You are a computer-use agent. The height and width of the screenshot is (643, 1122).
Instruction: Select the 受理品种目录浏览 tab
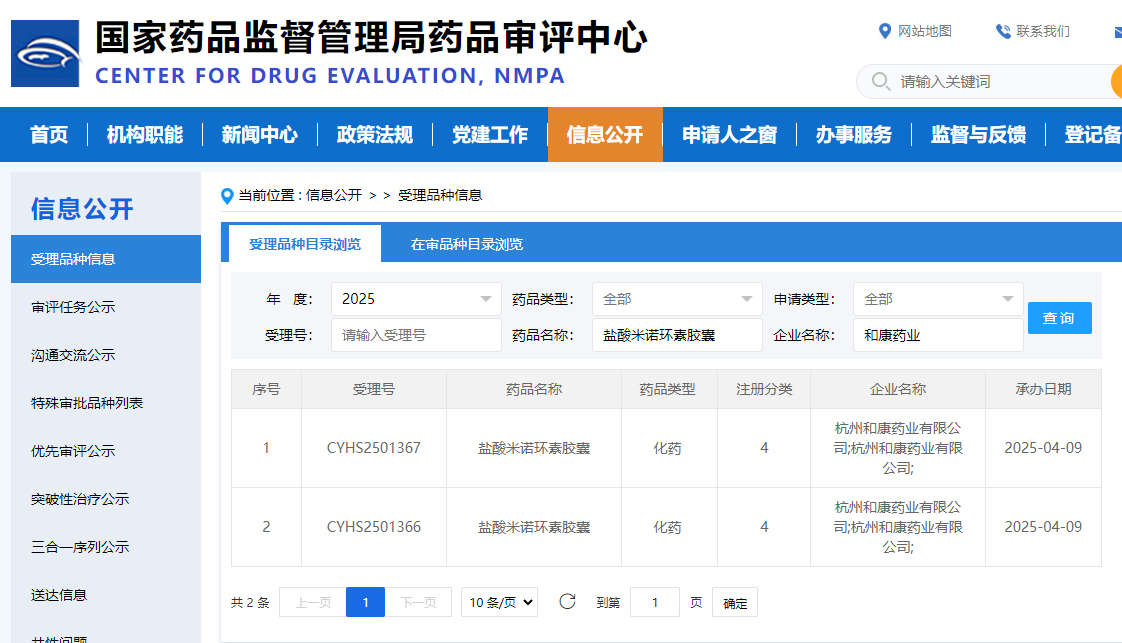[x=305, y=244]
